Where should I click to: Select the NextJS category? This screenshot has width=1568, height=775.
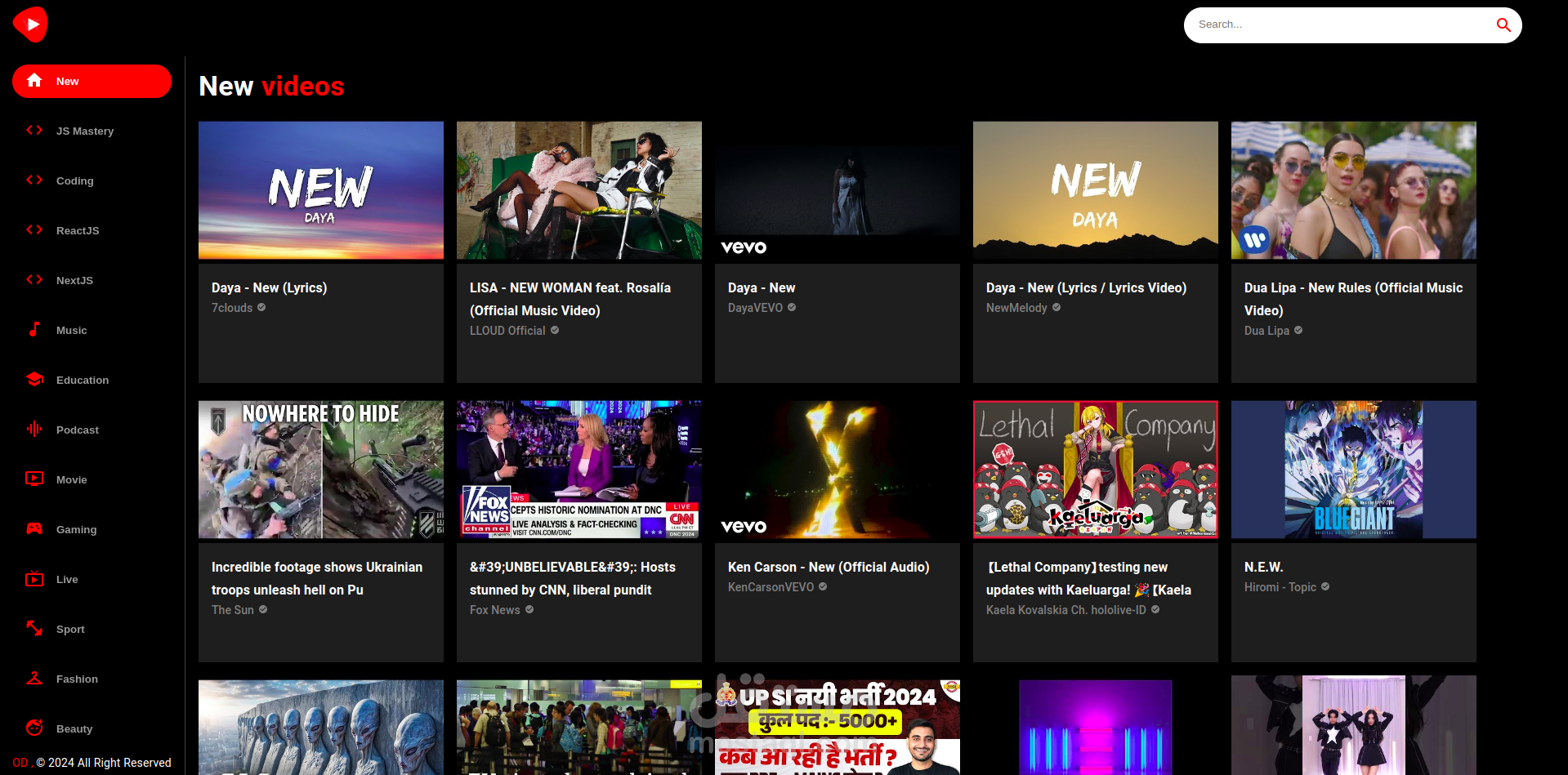click(x=92, y=280)
